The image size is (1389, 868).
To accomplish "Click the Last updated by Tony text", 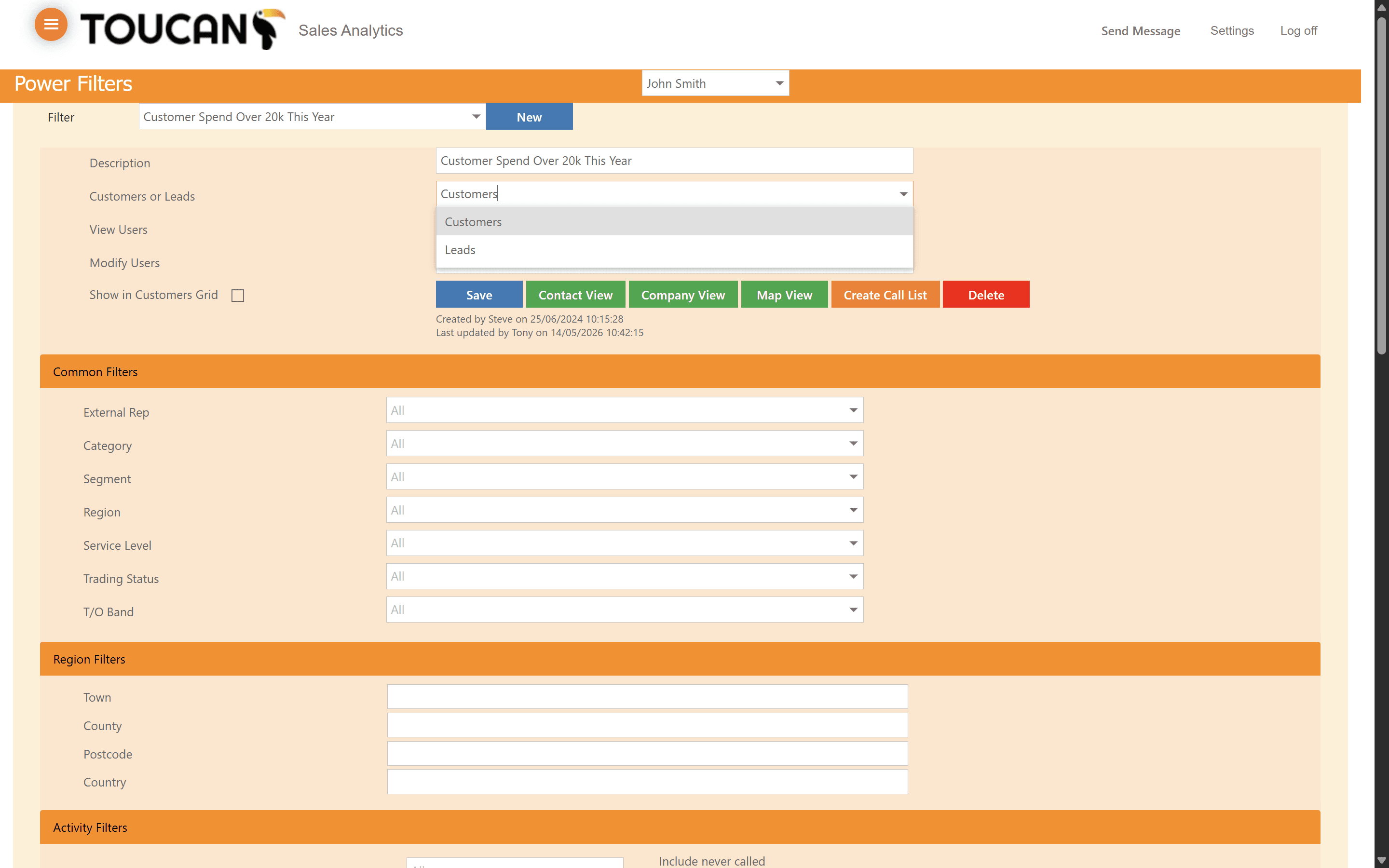I will tap(540, 332).
